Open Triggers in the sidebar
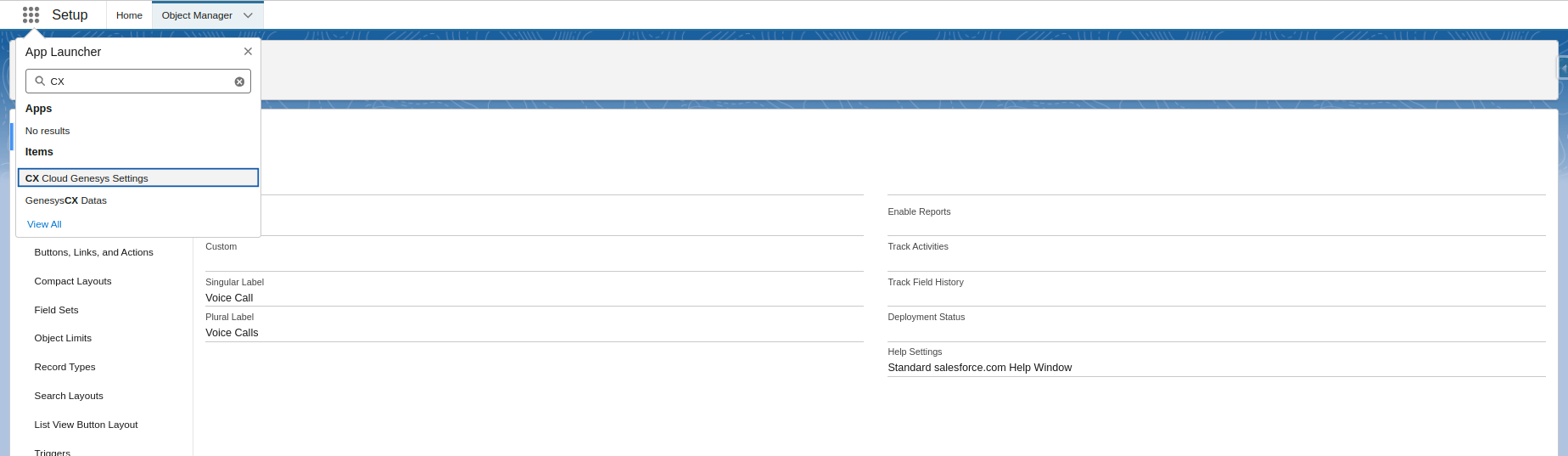The image size is (1568, 456). tap(53, 452)
